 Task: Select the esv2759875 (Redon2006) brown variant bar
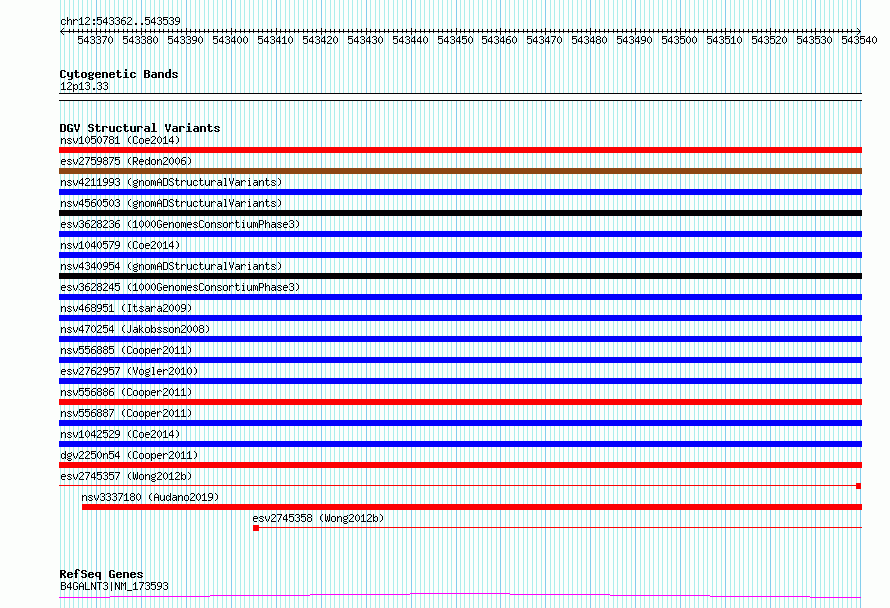click(x=460, y=171)
